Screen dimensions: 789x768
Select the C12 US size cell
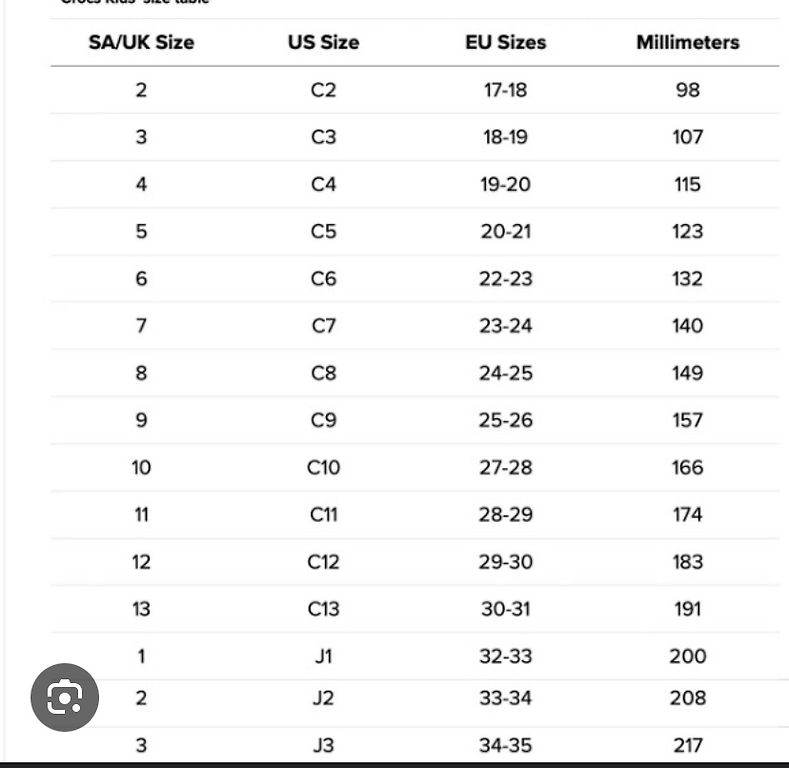pos(324,562)
